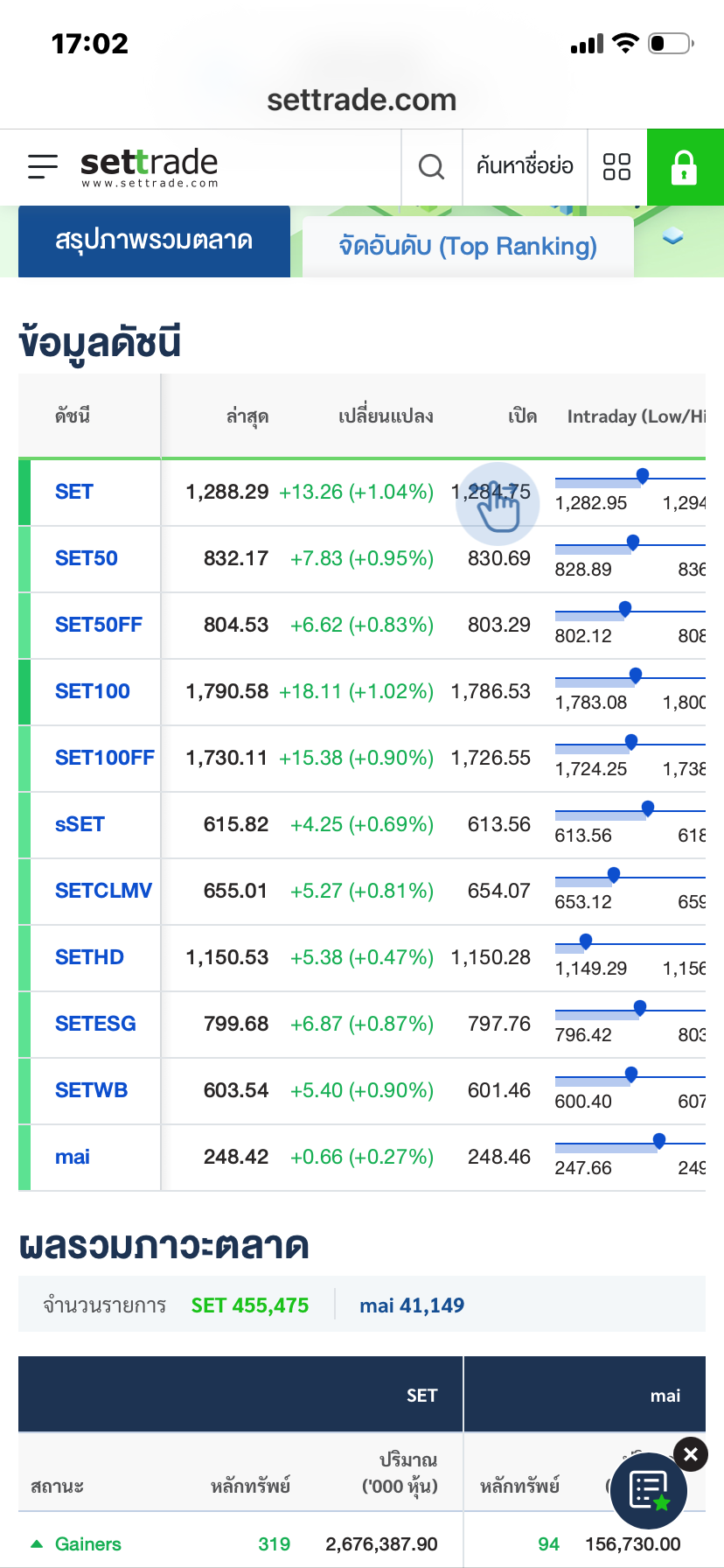Image resolution: width=724 pixels, height=1568 pixels.
Task: Open the hamburger menu icon
Action: pos(42,166)
